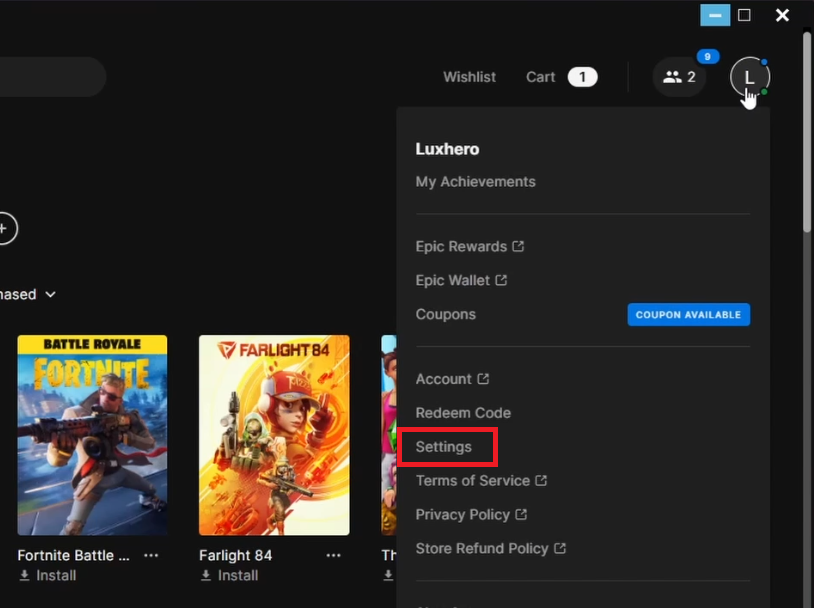Viewport: 814px width, 608px height.
Task: Click the external link icon beside Terms of Service
Action: tap(541, 480)
